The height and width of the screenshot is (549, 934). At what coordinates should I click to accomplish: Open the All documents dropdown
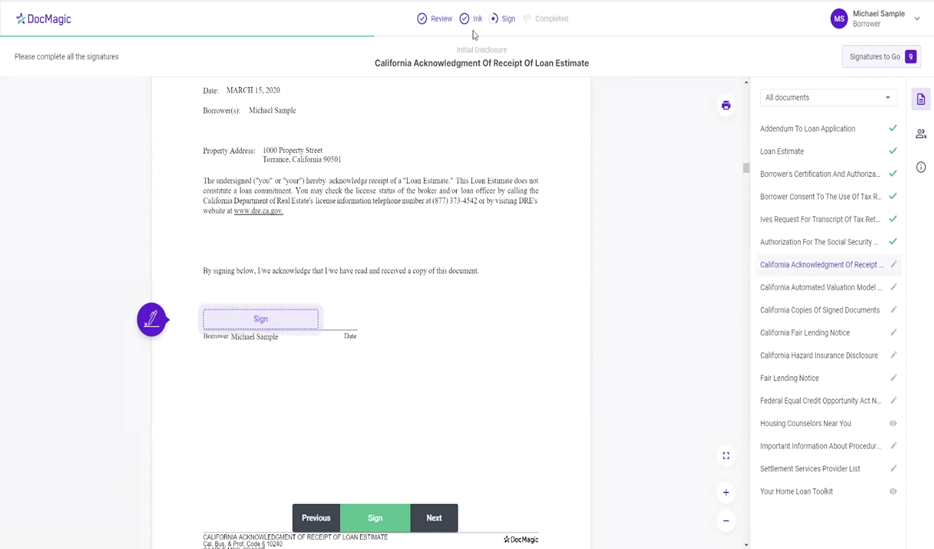(828, 98)
